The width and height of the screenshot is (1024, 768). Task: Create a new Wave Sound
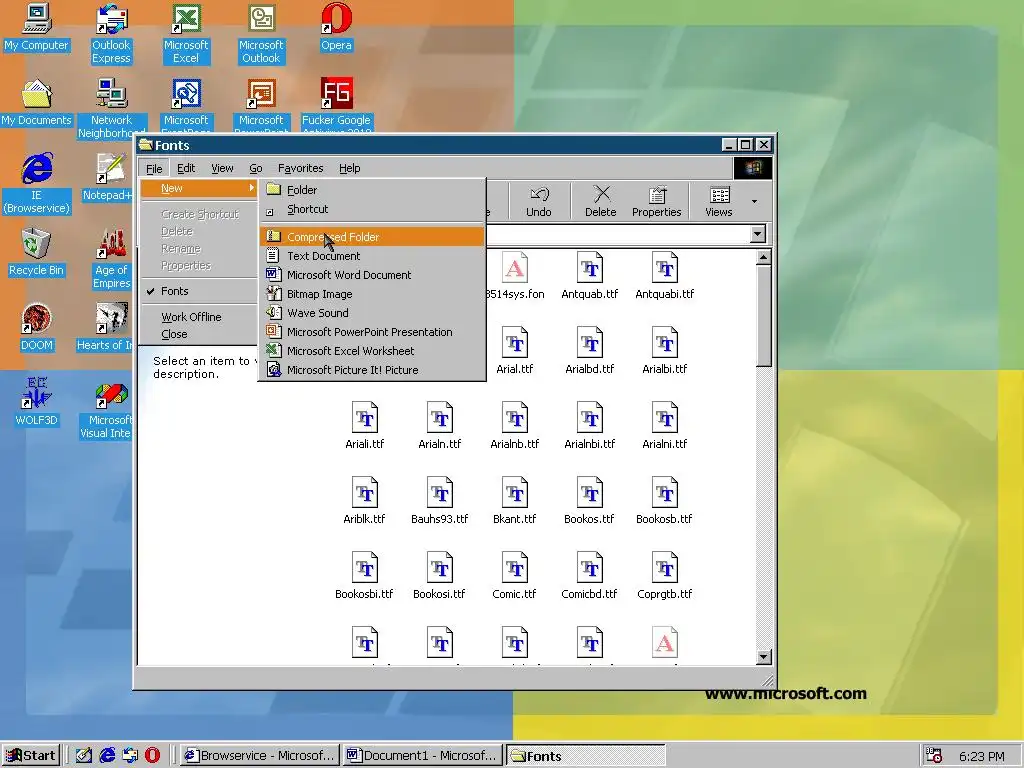[x=372, y=313]
